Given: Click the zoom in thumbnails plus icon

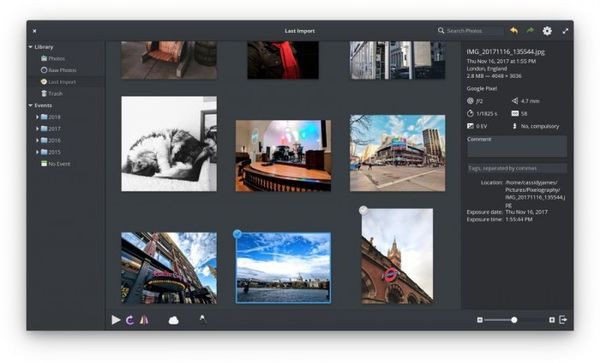Looking at the screenshot, I should [552, 320].
